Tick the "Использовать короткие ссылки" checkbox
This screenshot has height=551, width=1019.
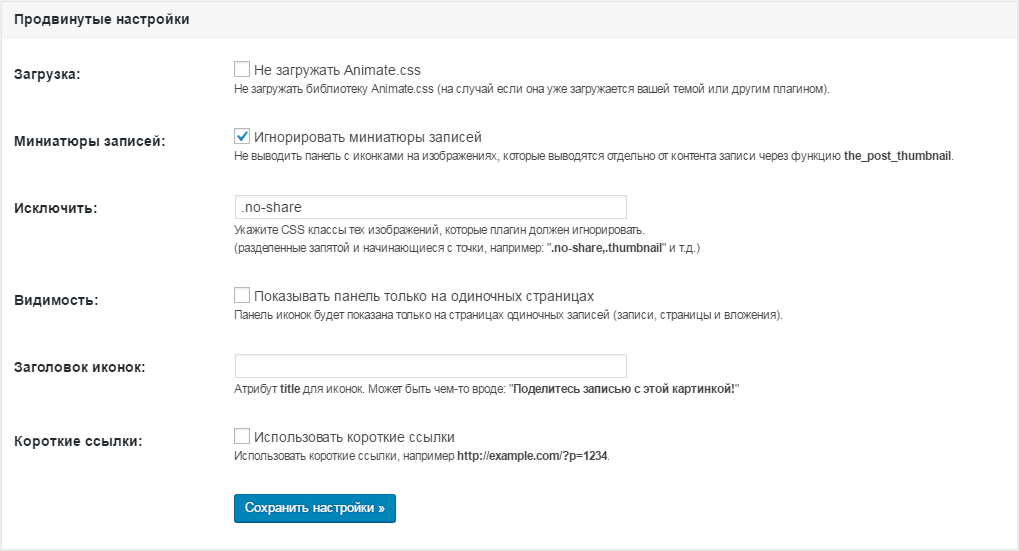pos(242,436)
